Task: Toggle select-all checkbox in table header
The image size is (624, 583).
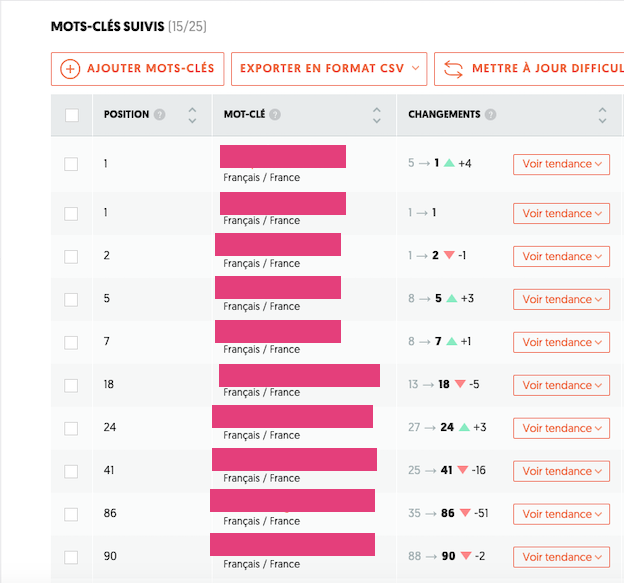Action: 71,115
